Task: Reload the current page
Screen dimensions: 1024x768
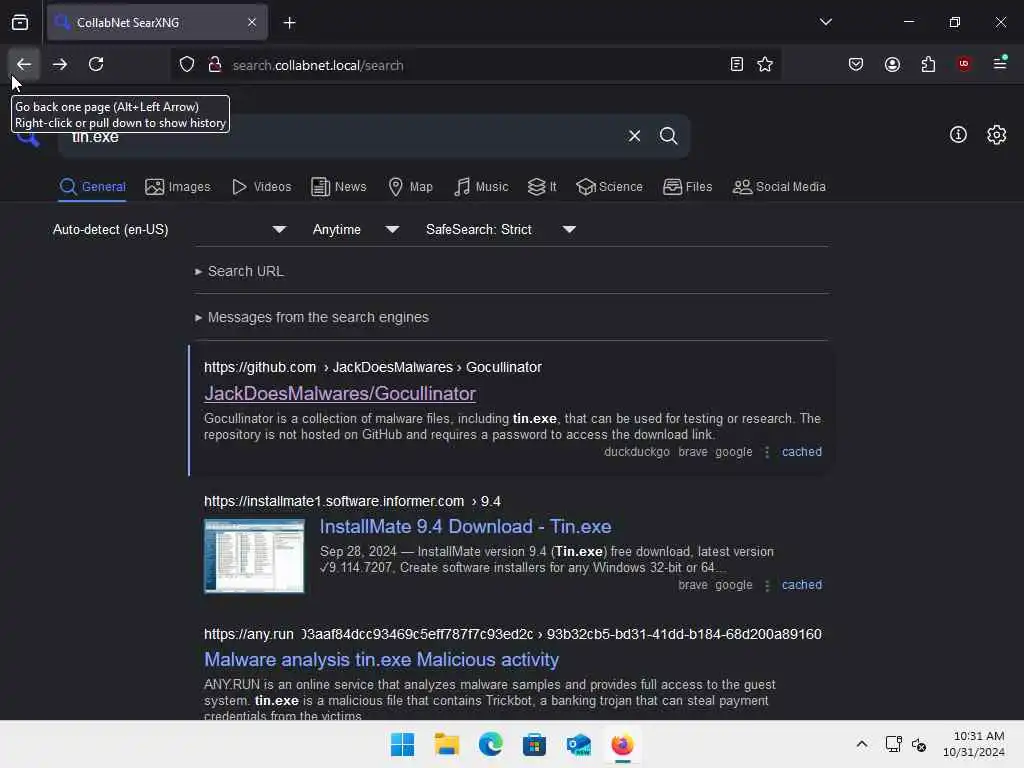Action: pyautogui.click(x=96, y=64)
